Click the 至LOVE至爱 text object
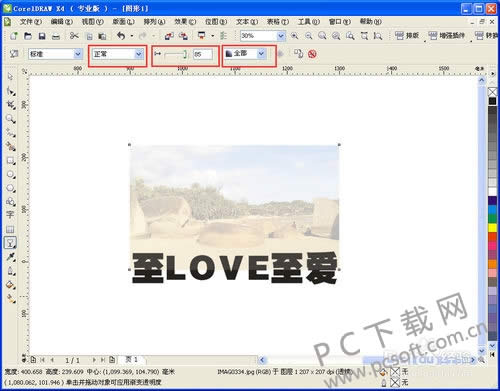 coord(235,267)
